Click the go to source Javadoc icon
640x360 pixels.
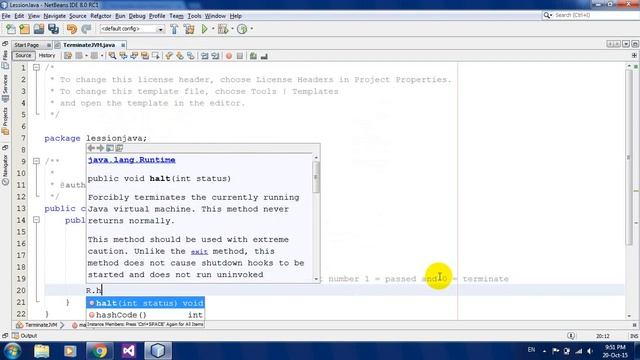coord(119,148)
